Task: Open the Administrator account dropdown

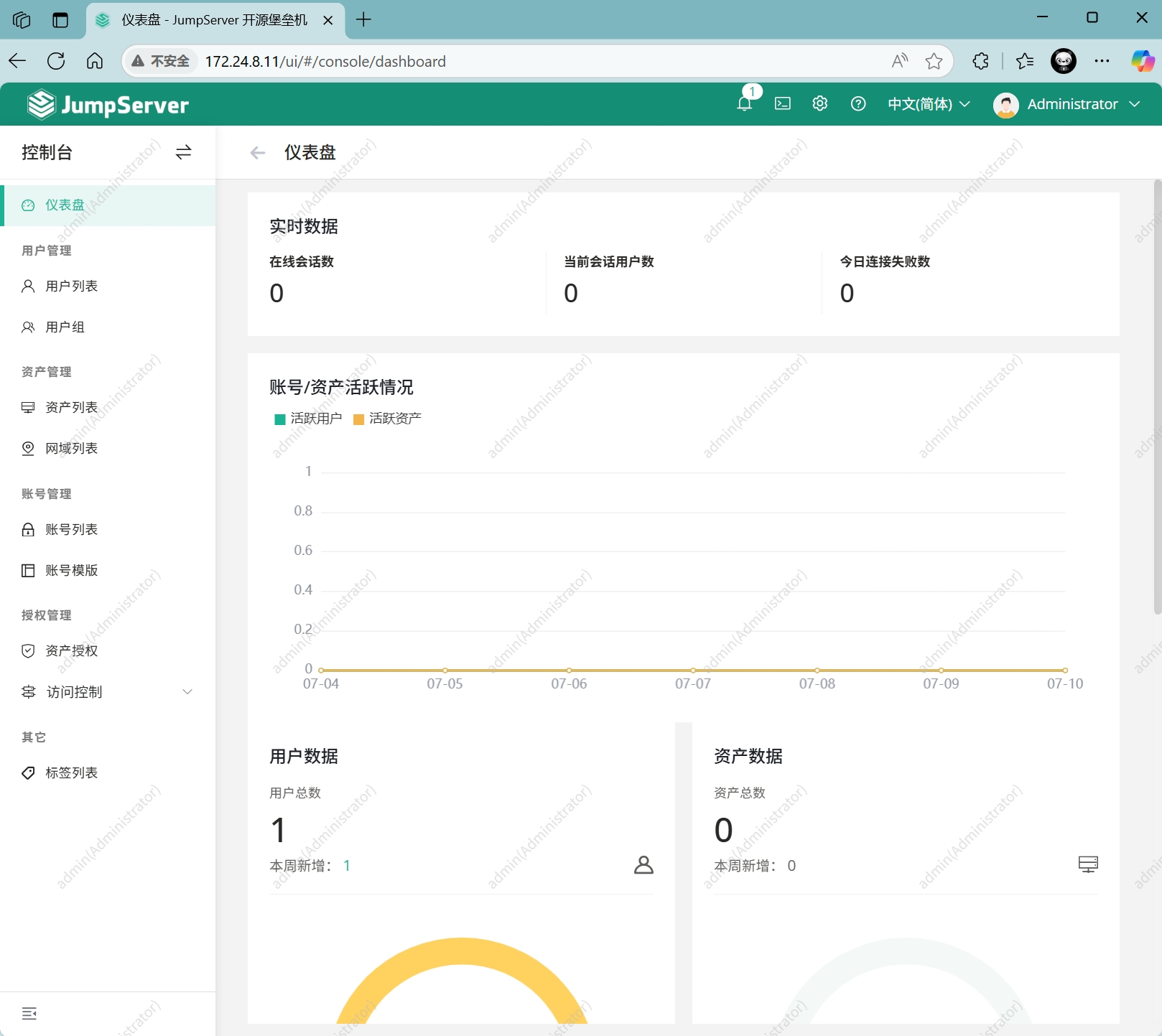Action: (1067, 104)
